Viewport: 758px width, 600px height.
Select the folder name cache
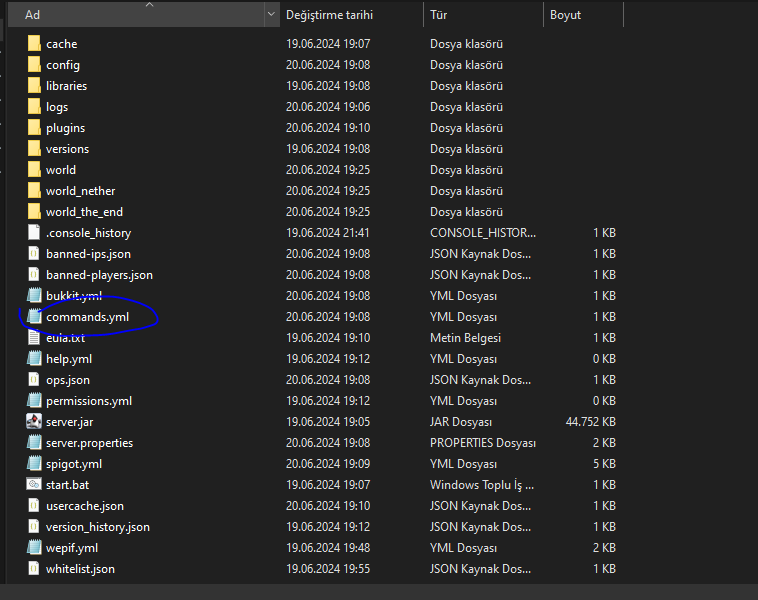pyautogui.click(x=62, y=44)
